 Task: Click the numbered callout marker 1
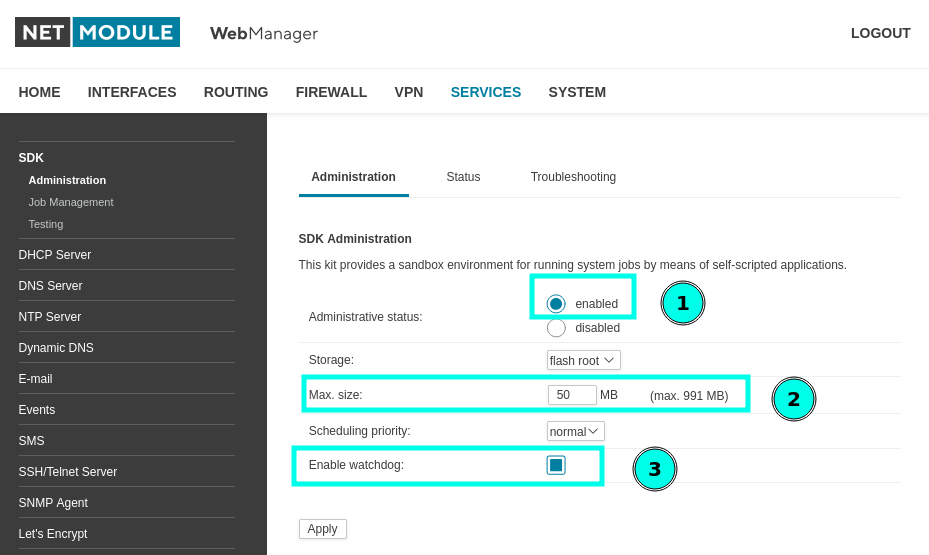point(683,303)
